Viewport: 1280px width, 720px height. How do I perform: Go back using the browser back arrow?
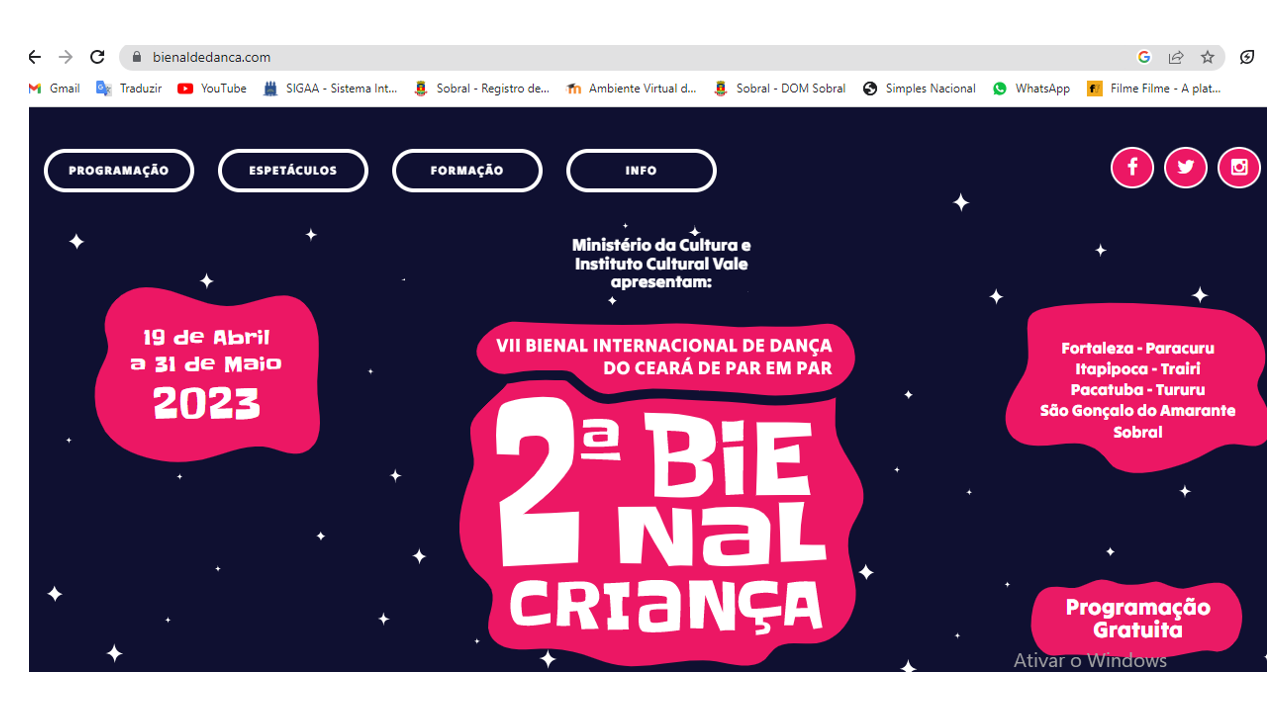35,57
